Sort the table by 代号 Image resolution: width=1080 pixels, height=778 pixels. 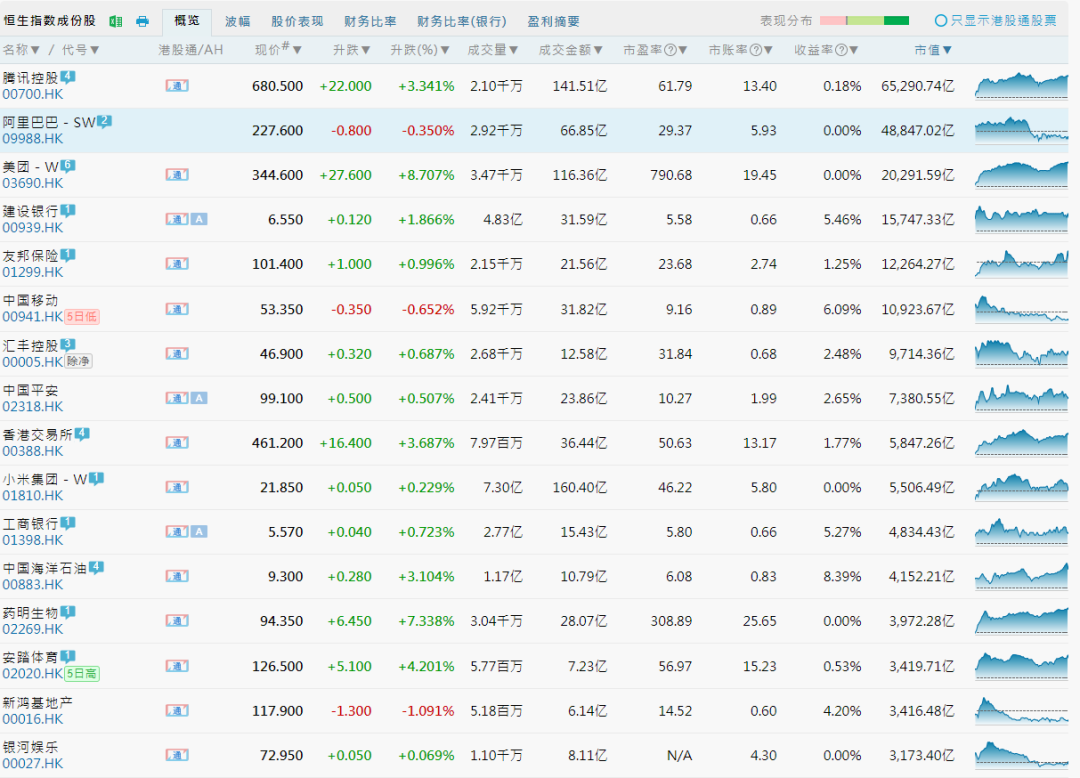point(81,50)
